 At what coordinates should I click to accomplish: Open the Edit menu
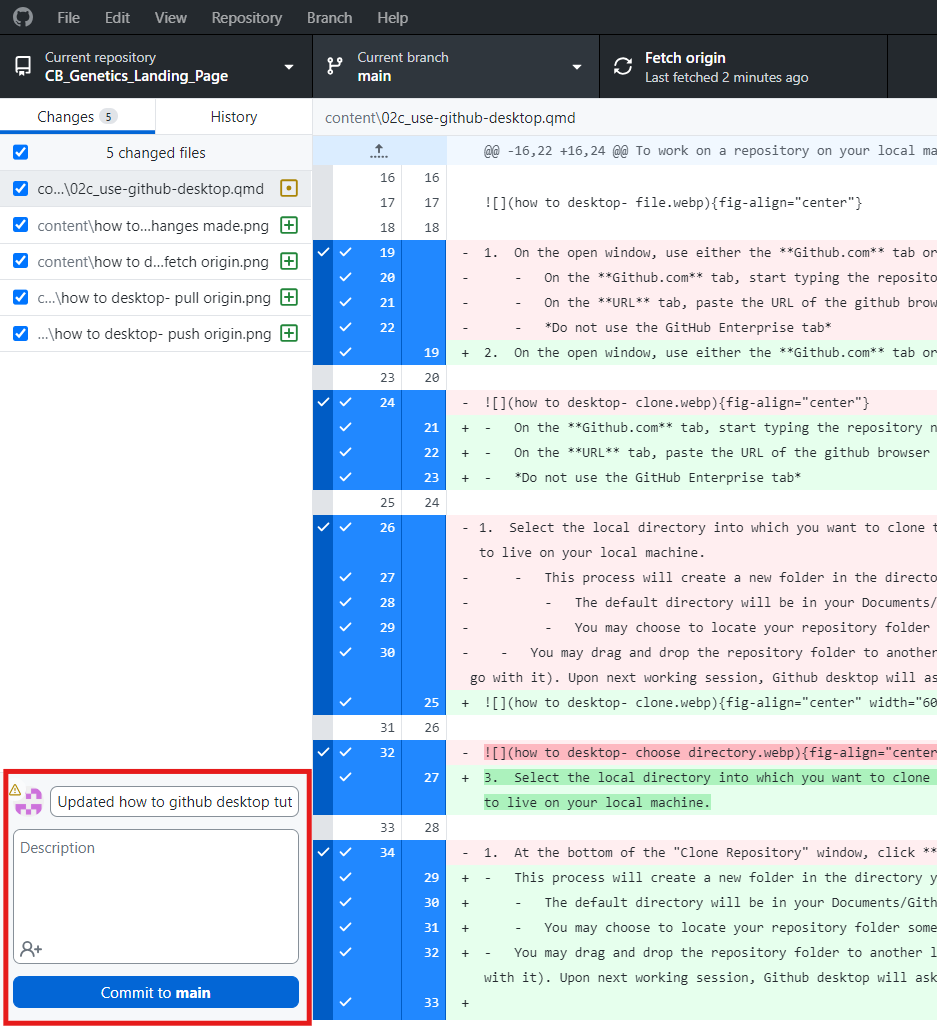(x=117, y=18)
